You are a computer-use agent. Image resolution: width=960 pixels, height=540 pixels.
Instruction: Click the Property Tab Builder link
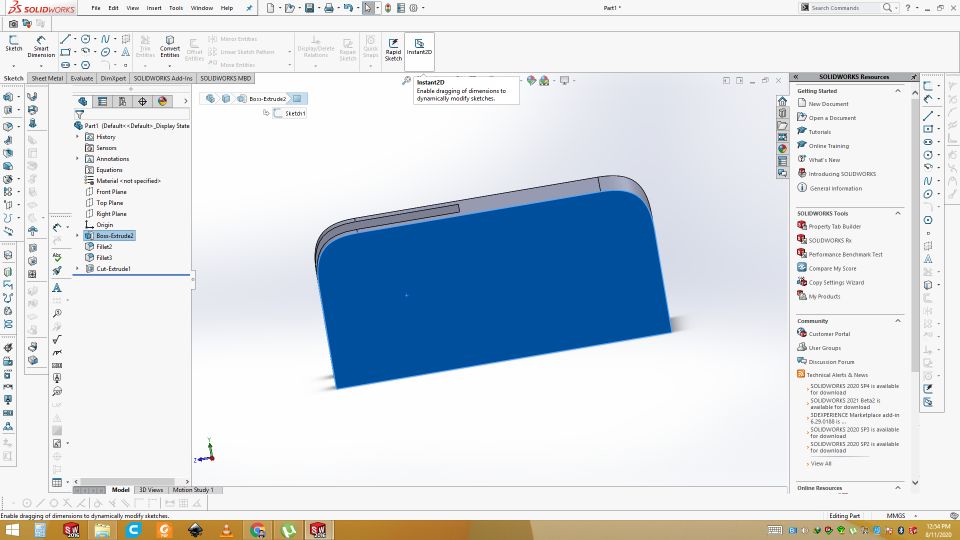coord(834,227)
